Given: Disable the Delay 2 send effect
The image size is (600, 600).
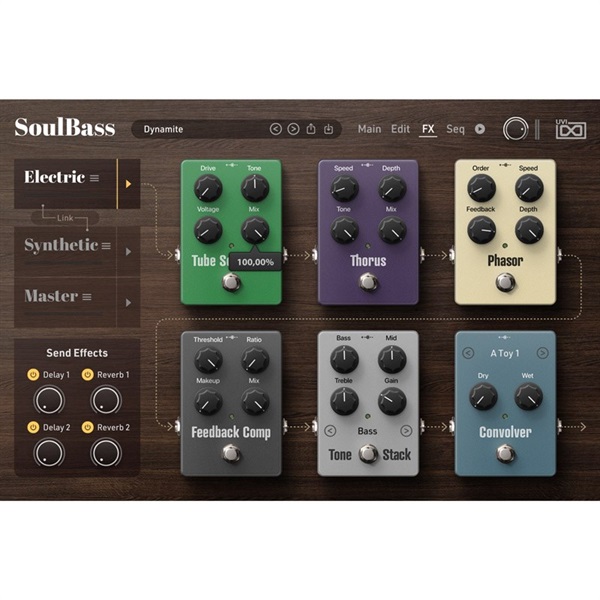Looking at the screenshot, I should click(32, 427).
